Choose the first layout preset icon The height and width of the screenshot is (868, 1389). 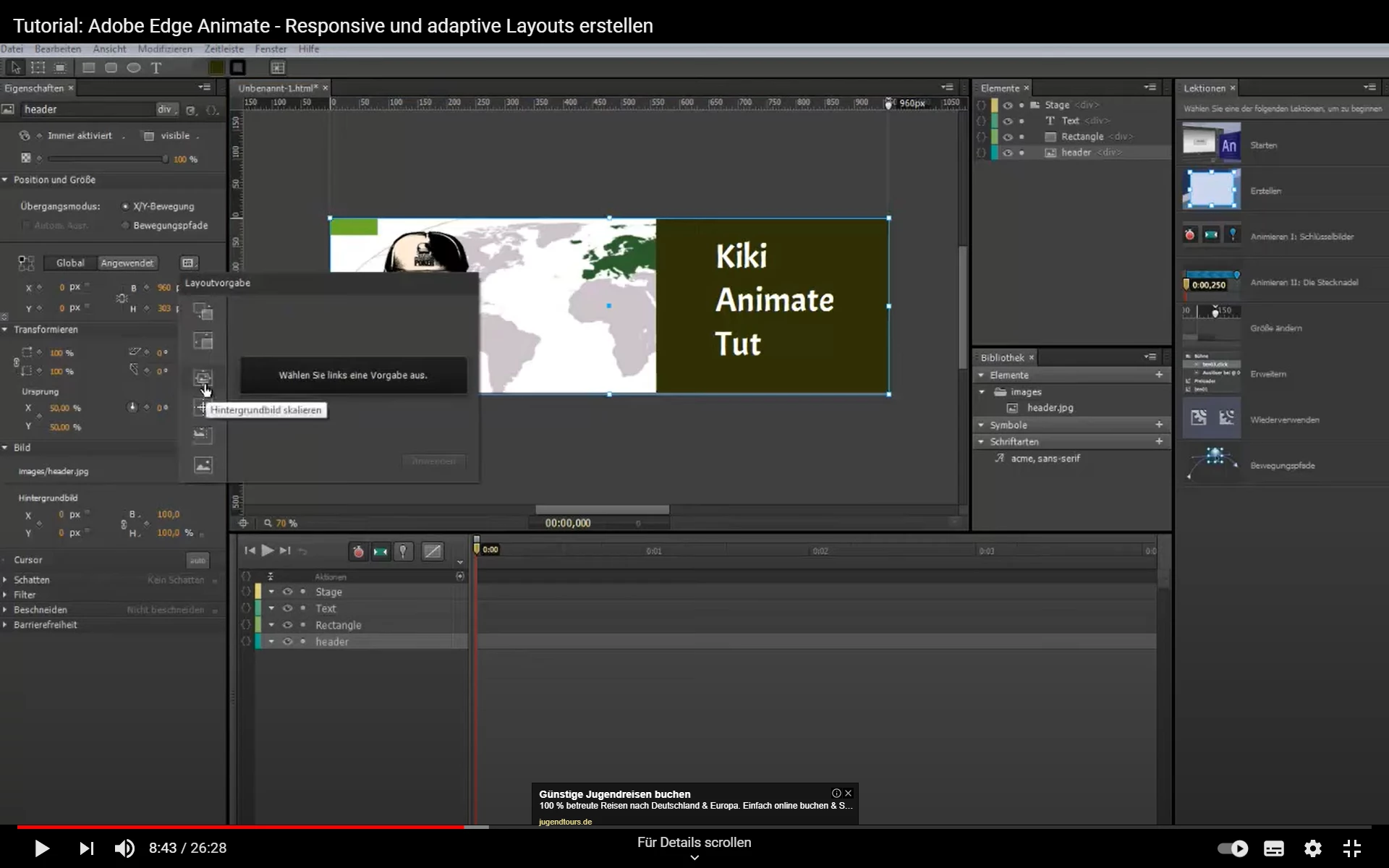(x=203, y=312)
